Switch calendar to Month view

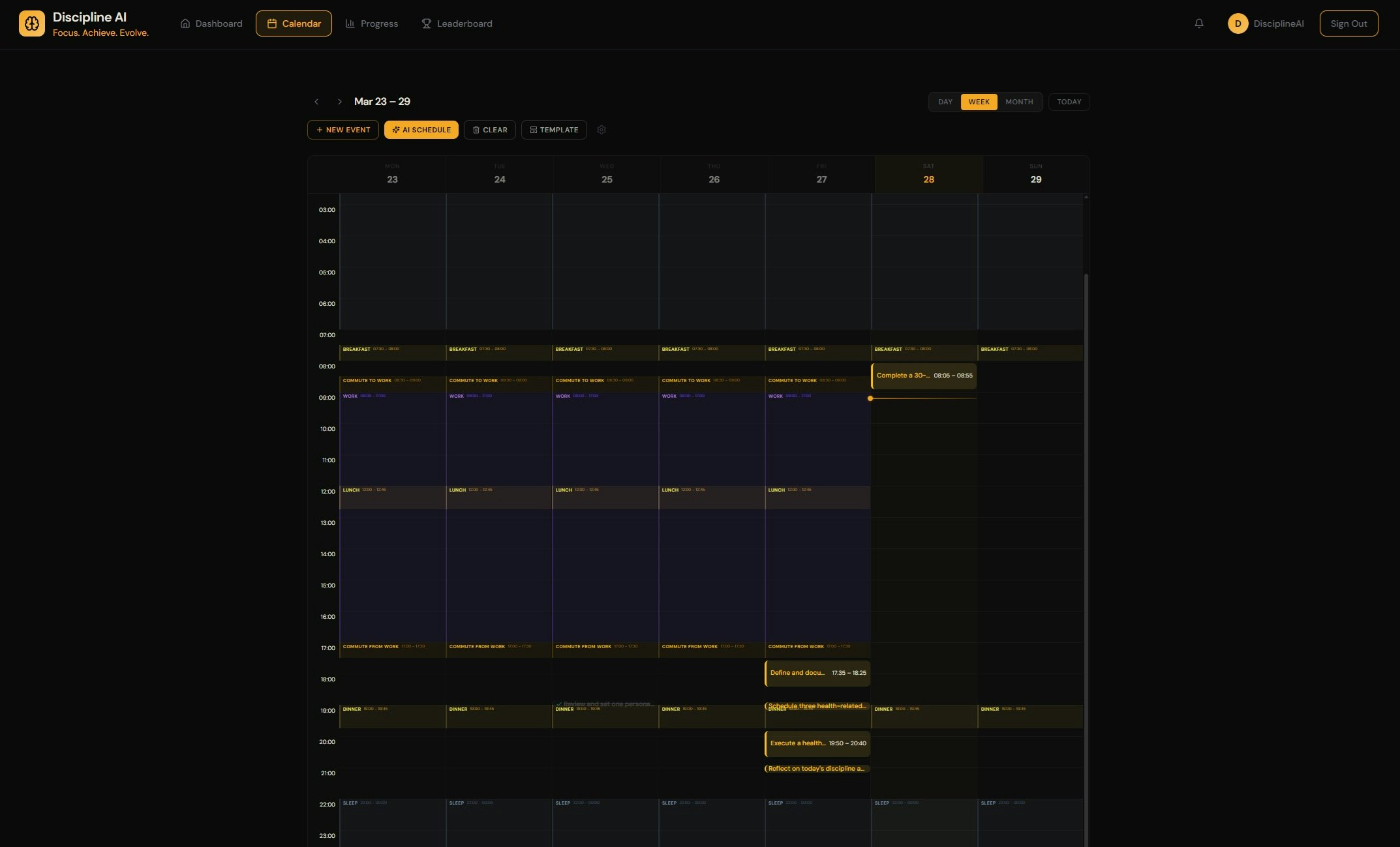coord(1018,102)
